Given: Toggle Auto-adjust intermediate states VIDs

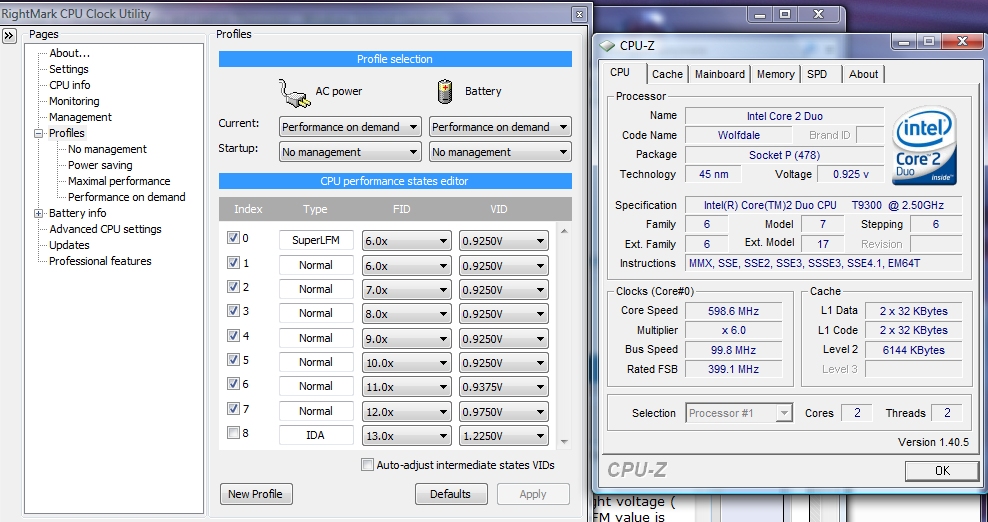Looking at the screenshot, I should tap(367, 465).
